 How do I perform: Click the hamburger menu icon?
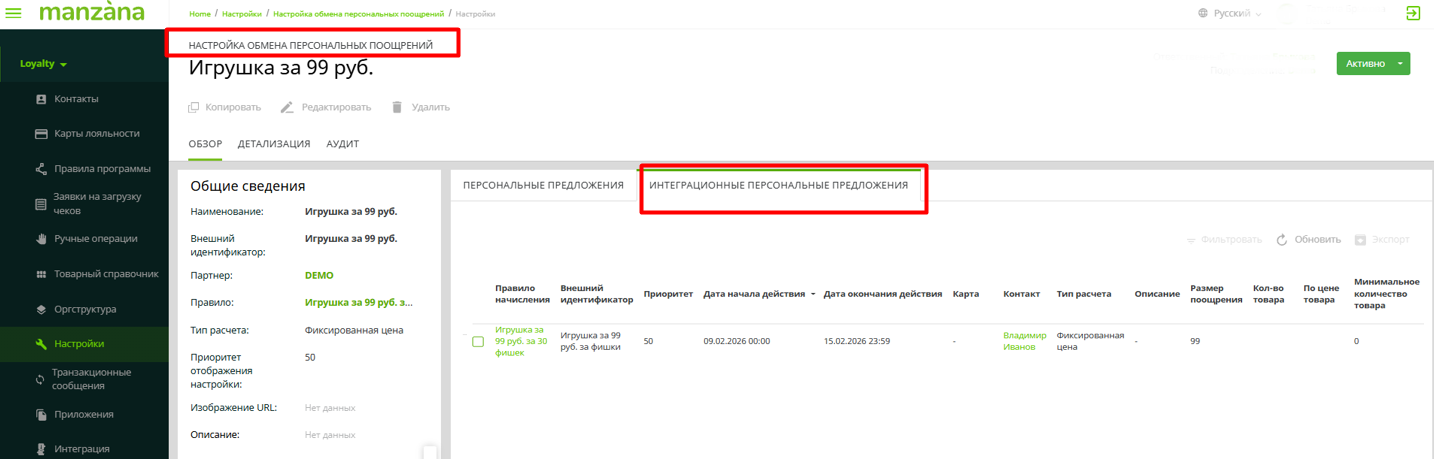pos(14,14)
